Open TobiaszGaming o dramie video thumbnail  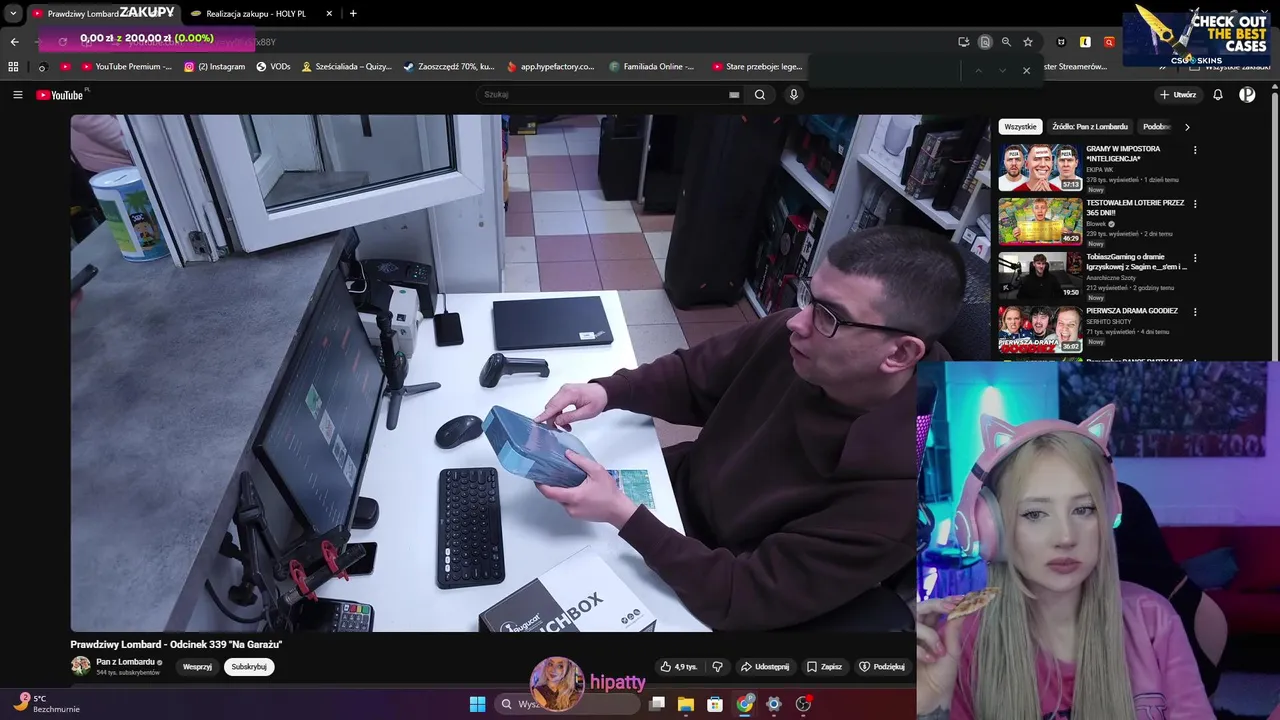coord(1040,275)
